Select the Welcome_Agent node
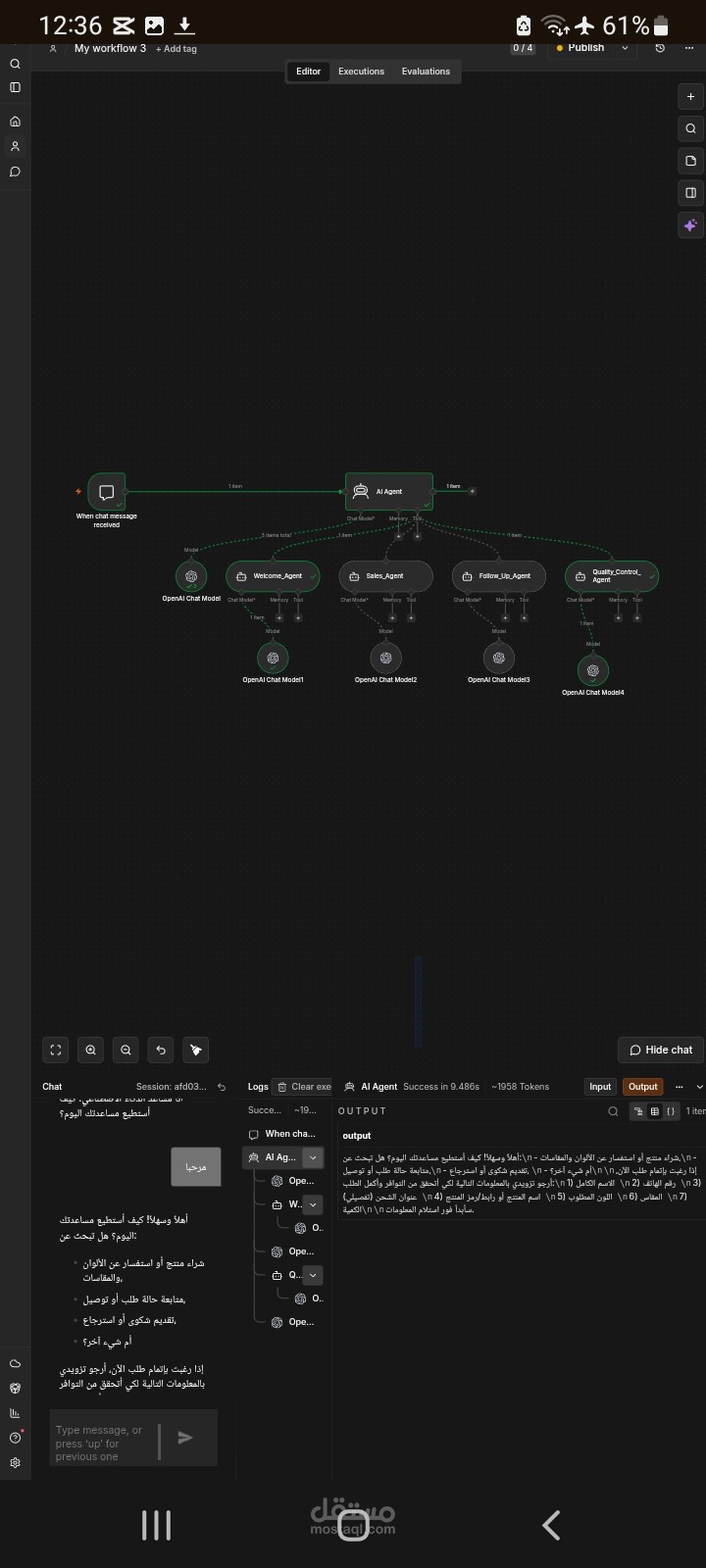 point(273,576)
